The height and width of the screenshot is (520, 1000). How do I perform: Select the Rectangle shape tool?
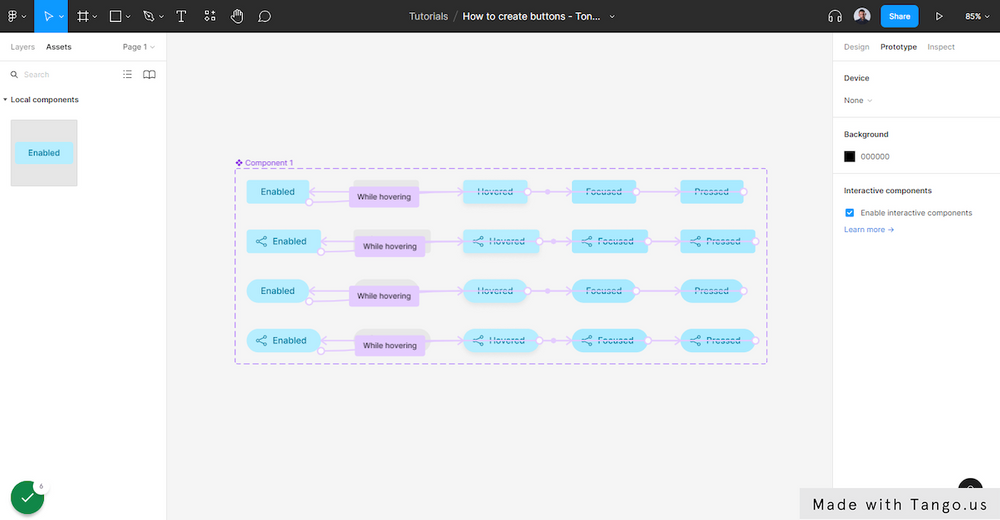pyautogui.click(x=115, y=16)
